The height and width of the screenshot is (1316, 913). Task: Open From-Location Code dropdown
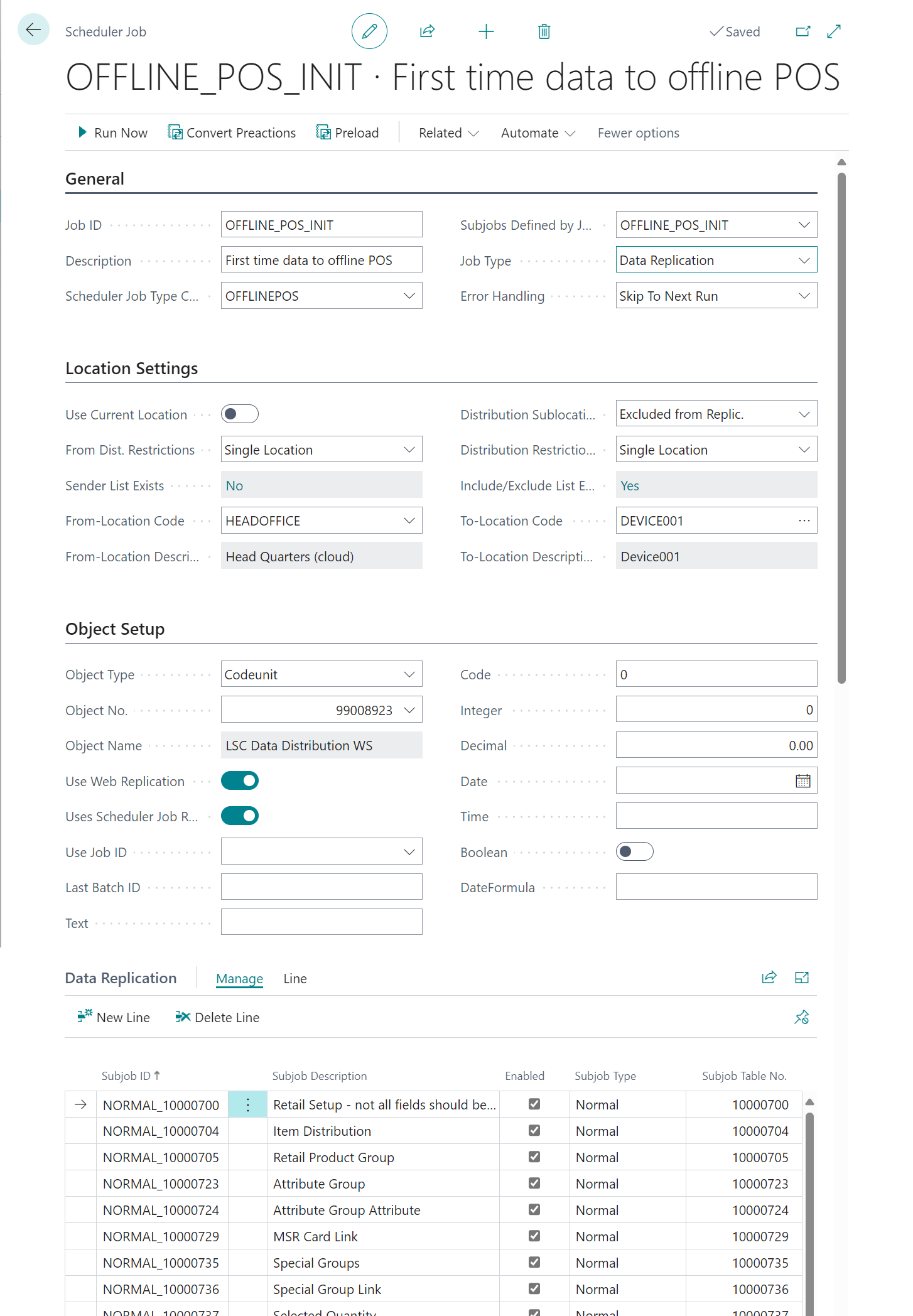coord(409,521)
